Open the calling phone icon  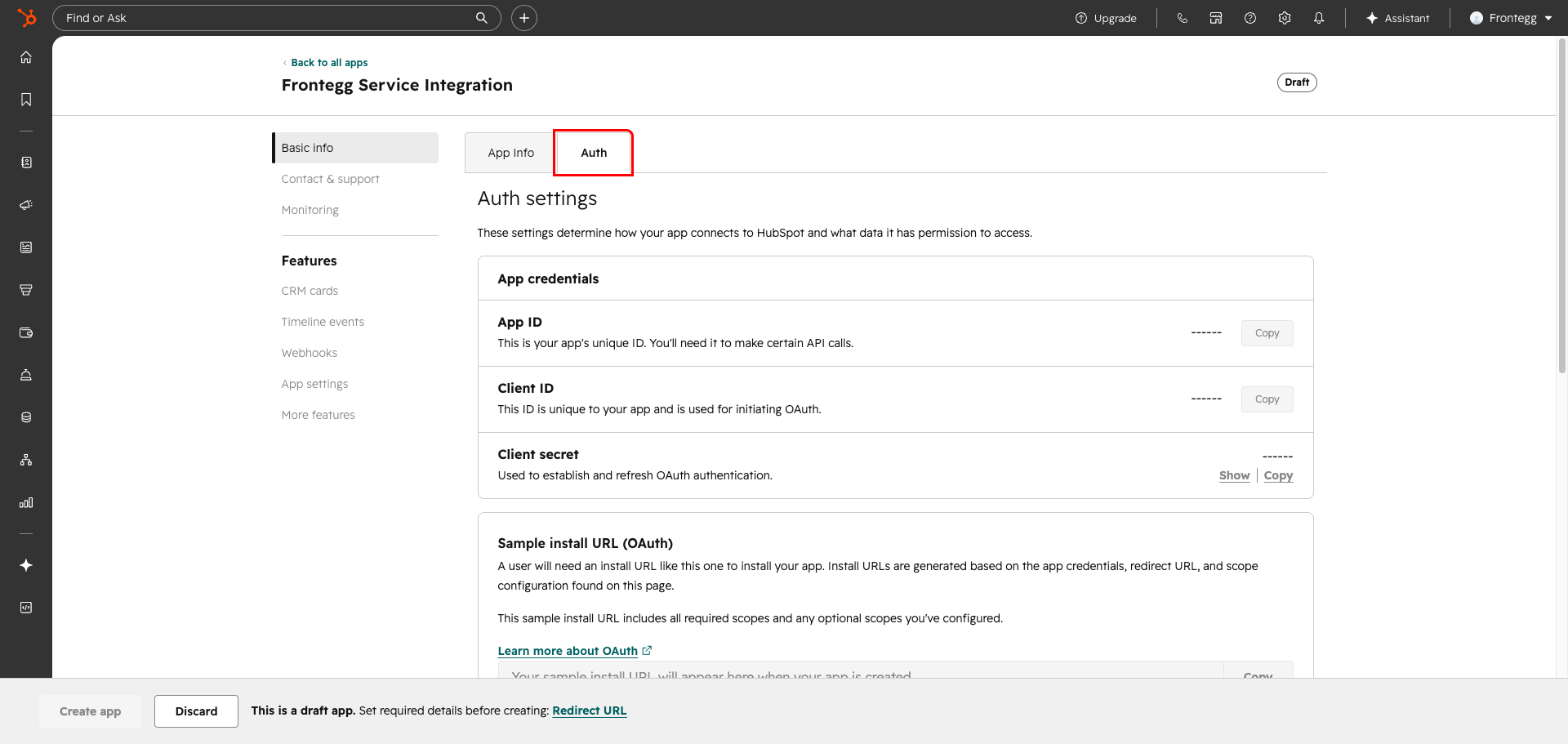click(1182, 18)
